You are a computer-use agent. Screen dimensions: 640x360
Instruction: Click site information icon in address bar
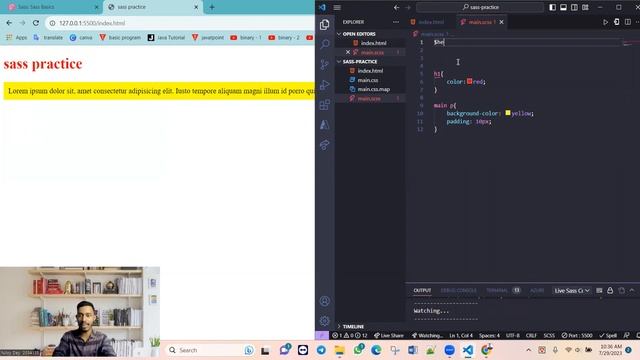52,23
